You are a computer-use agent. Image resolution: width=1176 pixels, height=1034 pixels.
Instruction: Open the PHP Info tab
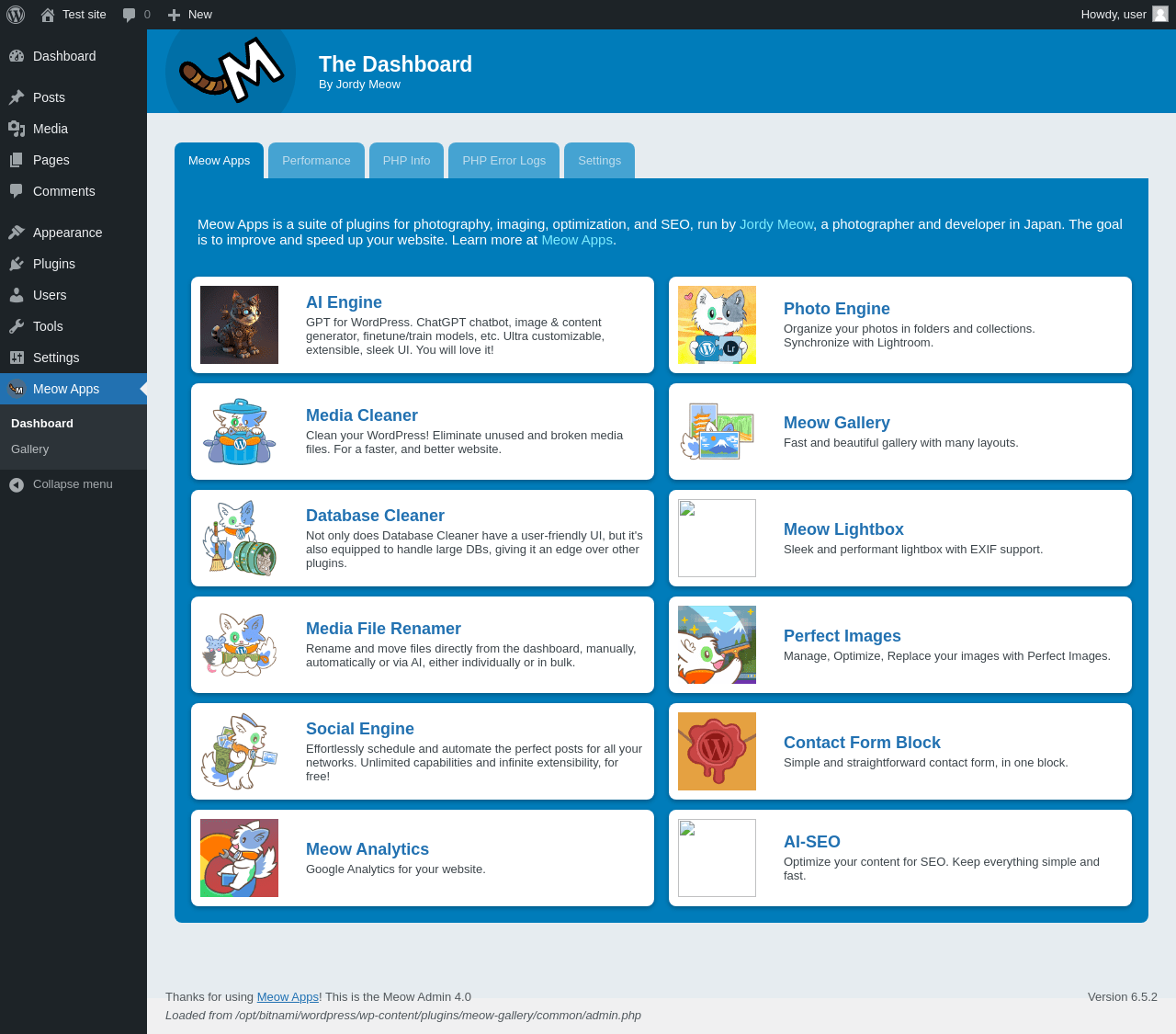pos(406,160)
